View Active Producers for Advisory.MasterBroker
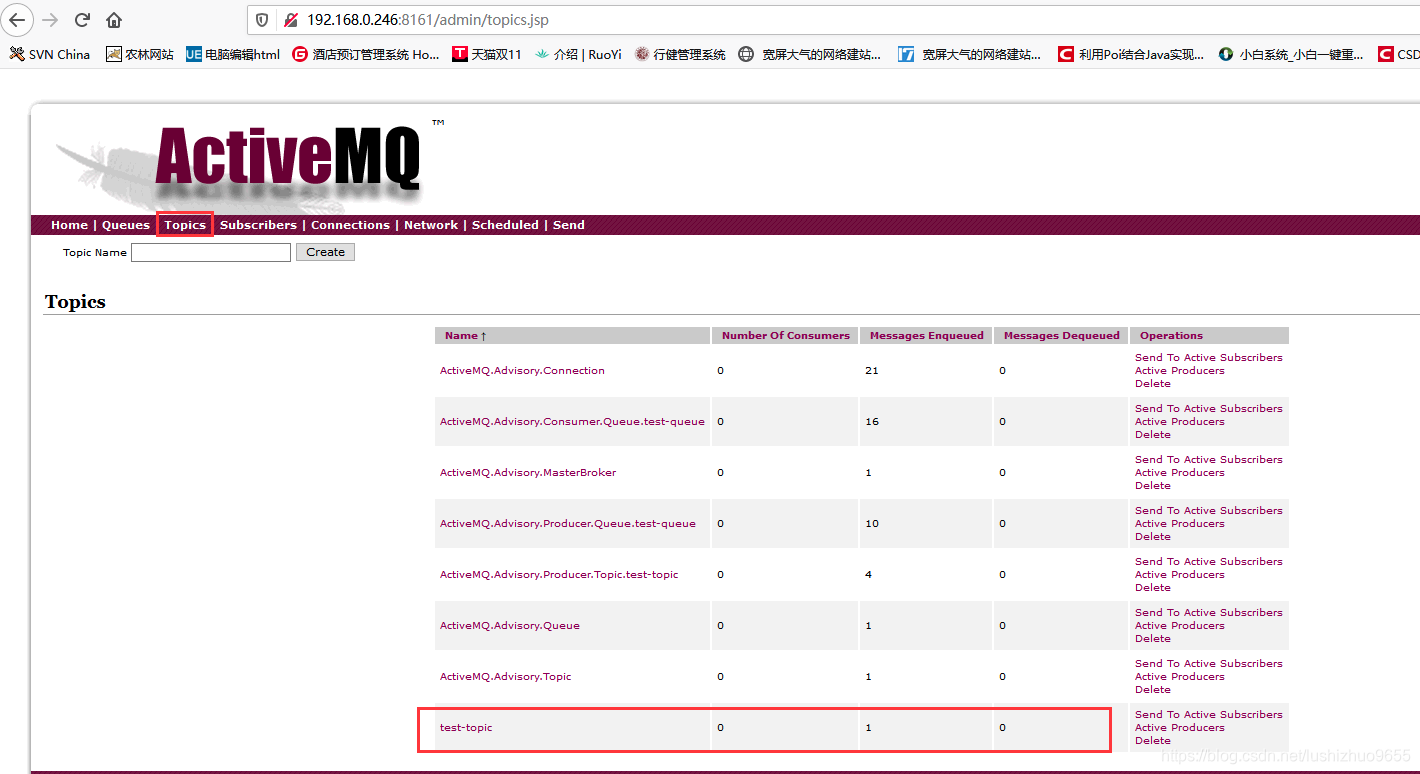 (x=1180, y=473)
